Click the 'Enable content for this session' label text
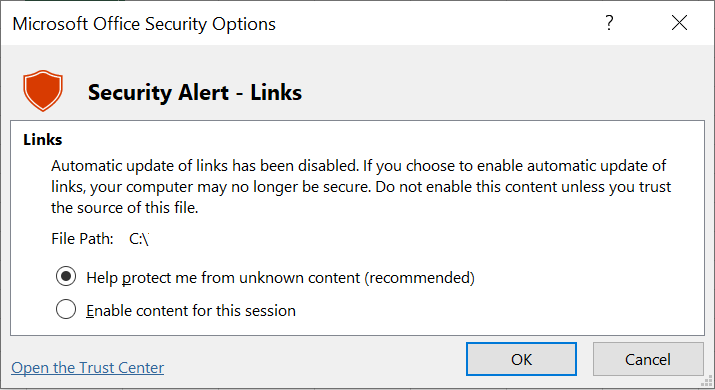 191,311
